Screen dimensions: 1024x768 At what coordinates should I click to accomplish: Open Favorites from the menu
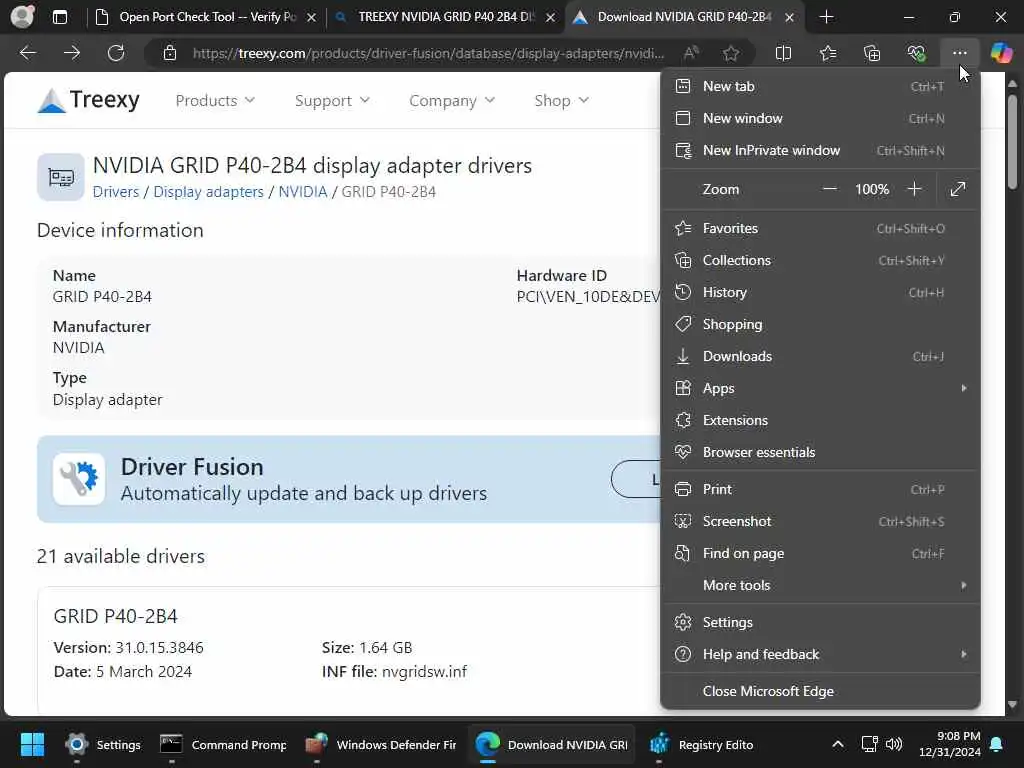(820, 229)
